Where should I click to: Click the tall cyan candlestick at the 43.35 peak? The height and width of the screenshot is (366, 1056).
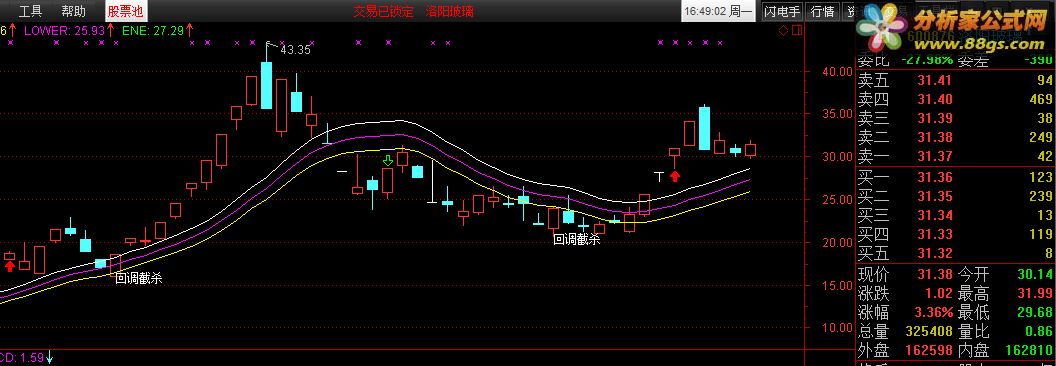267,85
